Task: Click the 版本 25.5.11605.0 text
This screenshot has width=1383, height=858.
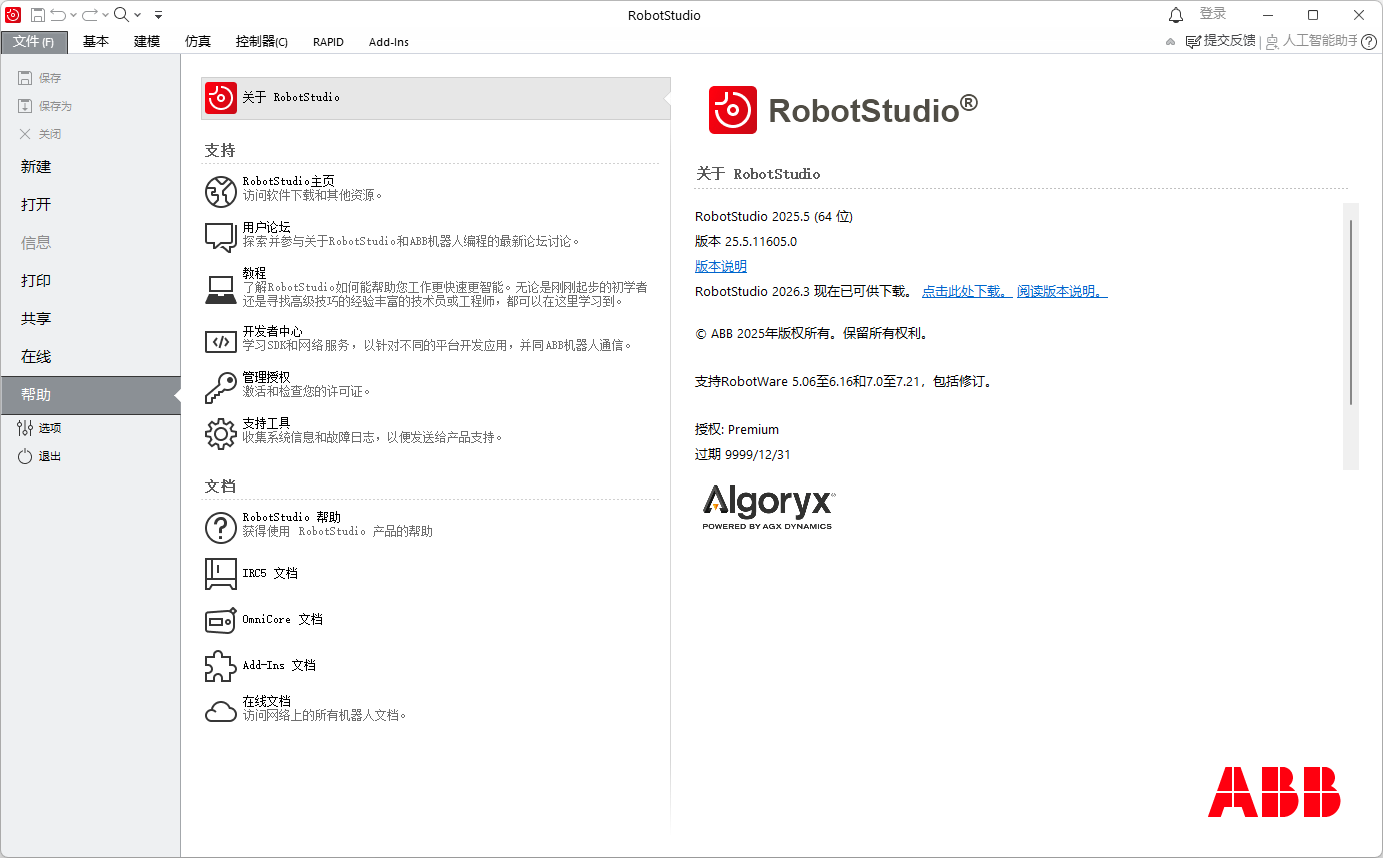Action: click(x=746, y=241)
